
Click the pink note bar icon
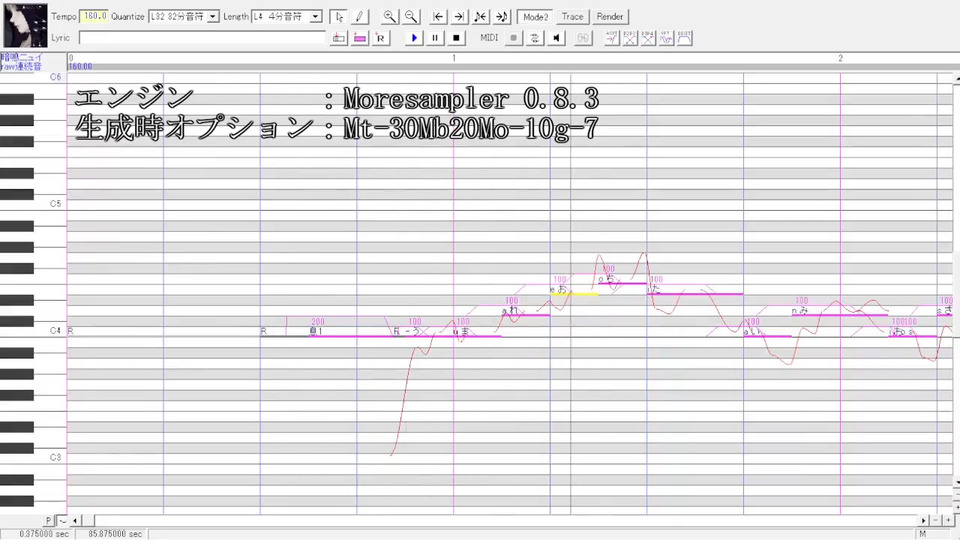coord(359,38)
